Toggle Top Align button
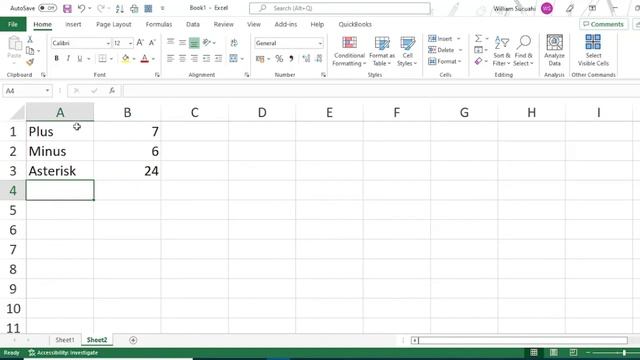640x360 pixels. point(171,42)
